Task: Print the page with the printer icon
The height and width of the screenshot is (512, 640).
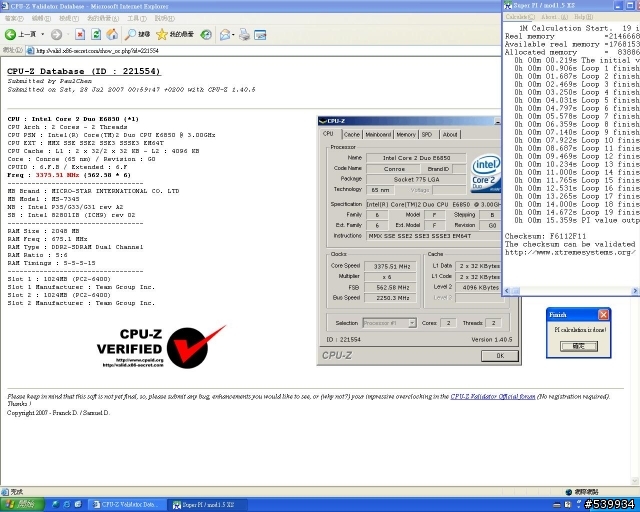Action: pos(244,35)
